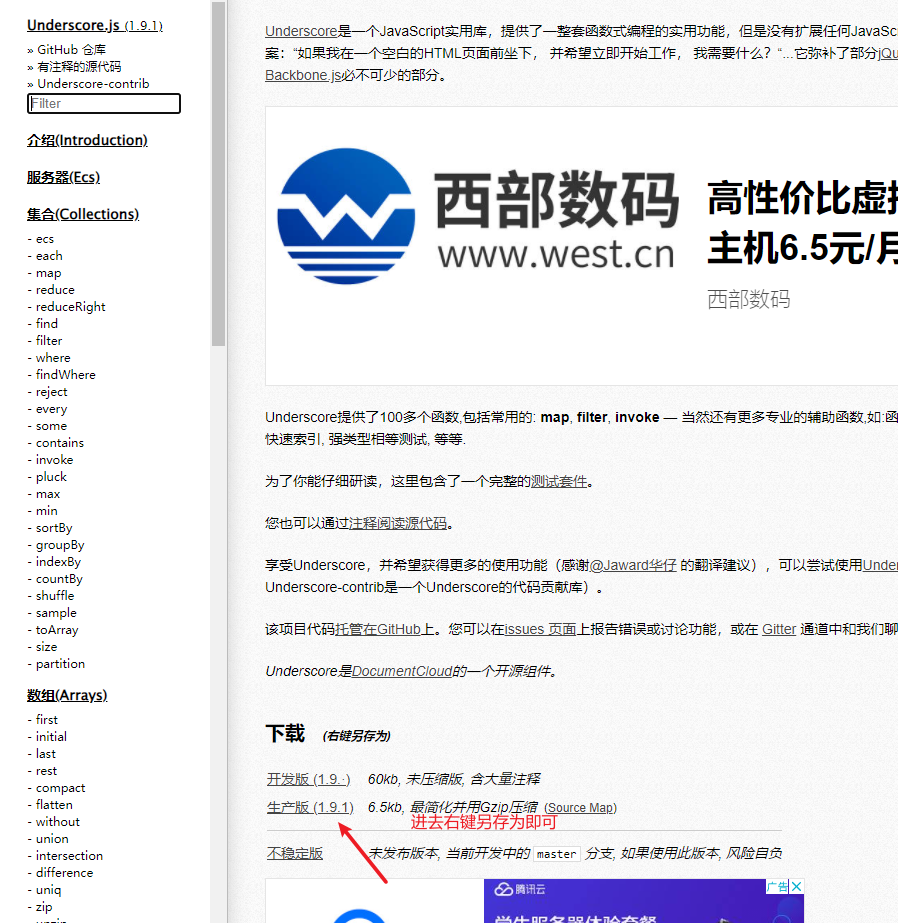Jump to 集合(Collections) section

click(83, 214)
